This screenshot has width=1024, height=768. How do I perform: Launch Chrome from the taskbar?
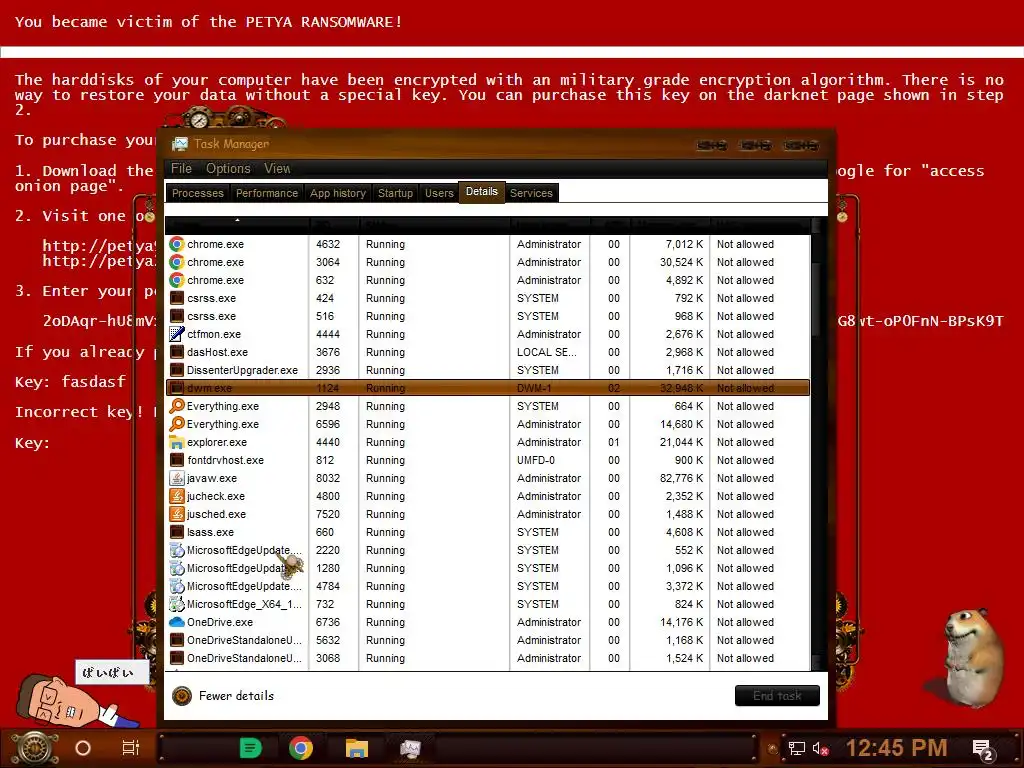tap(300, 748)
